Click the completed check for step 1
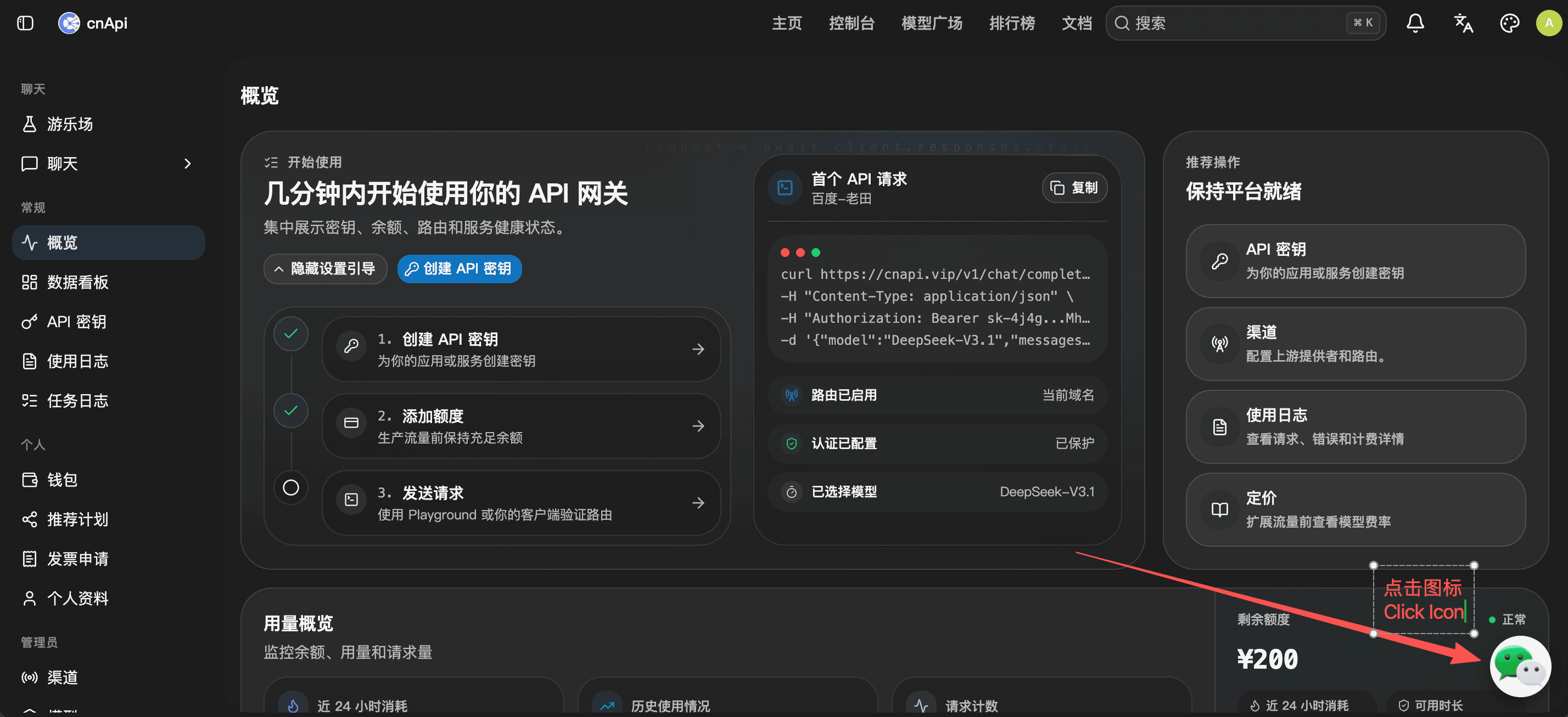The image size is (1568, 717). pyautogui.click(x=291, y=333)
